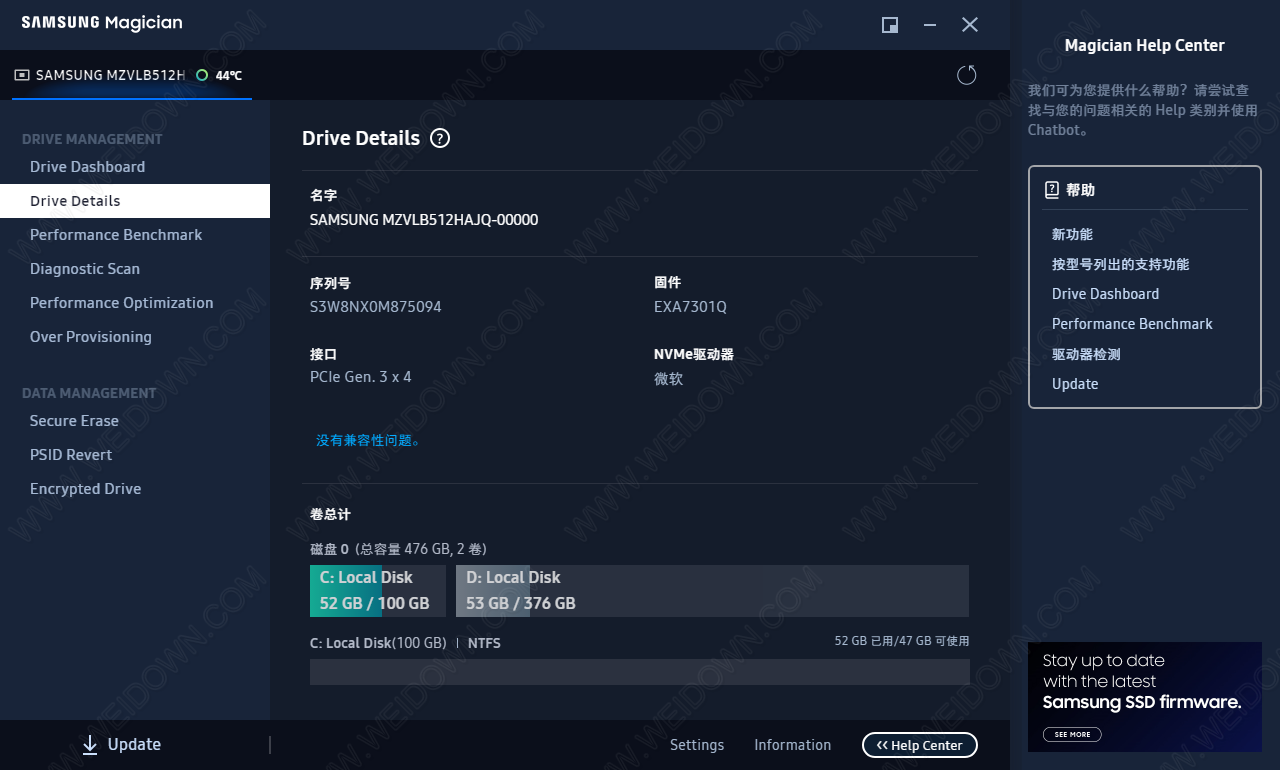Close the Samsung Magician window
The width and height of the screenshot is (1280, 770).
[x=970, y=25]
